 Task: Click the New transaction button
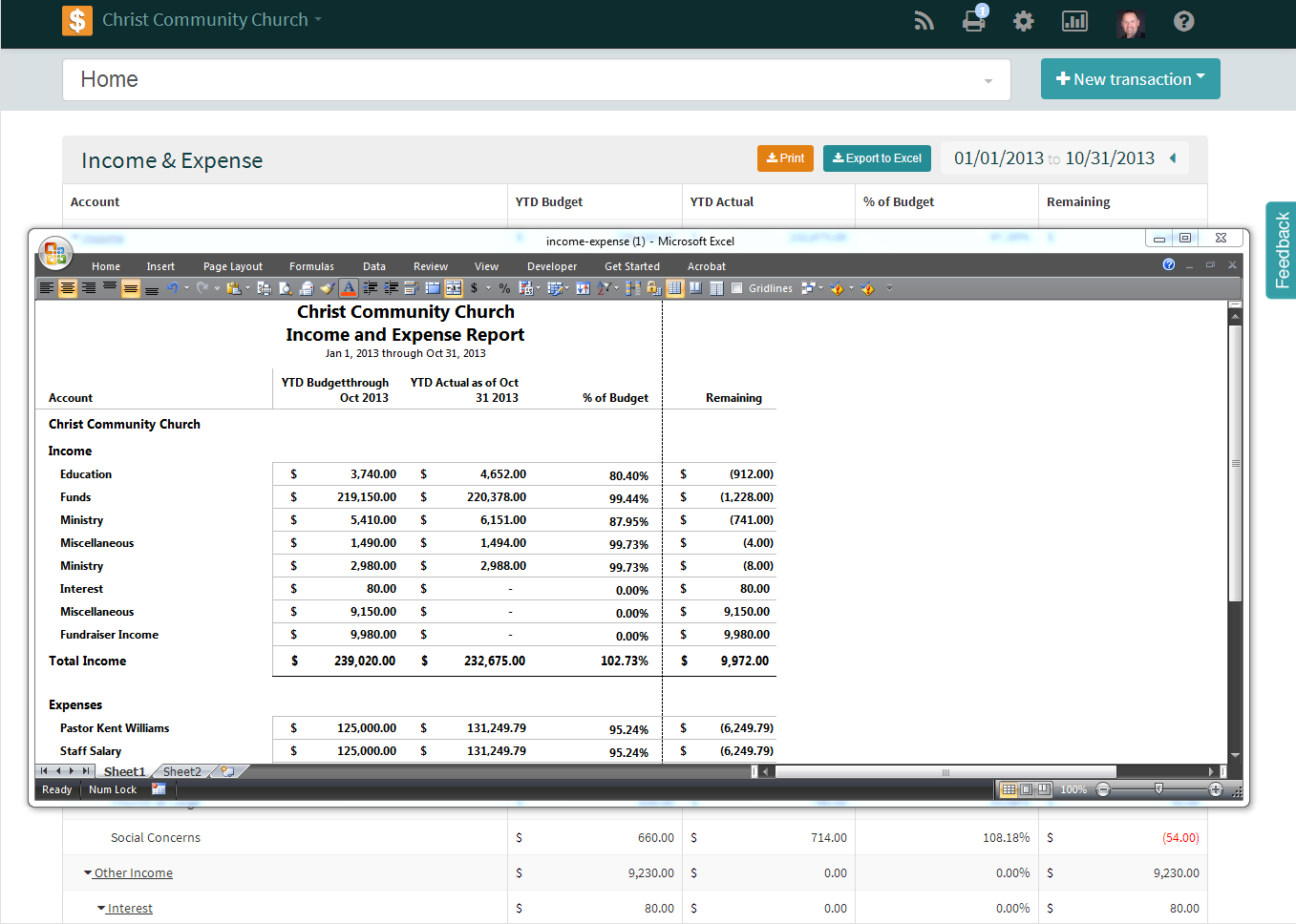tap(1131, 79)
